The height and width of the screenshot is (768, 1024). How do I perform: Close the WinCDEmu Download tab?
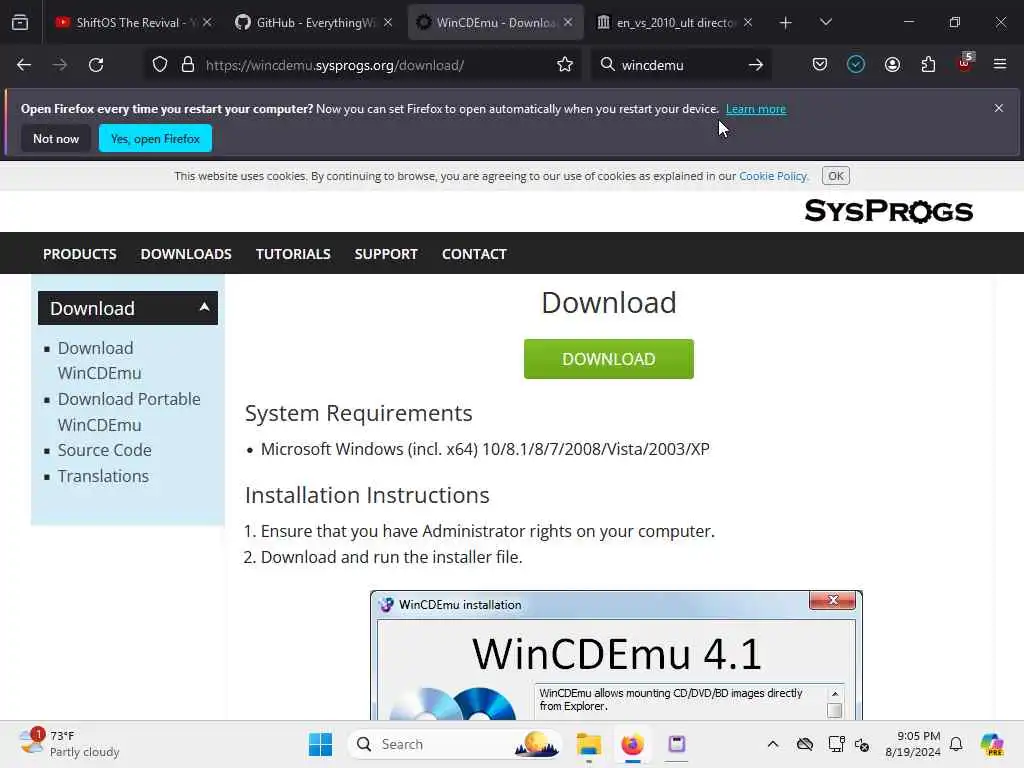(x=568, y=22)
